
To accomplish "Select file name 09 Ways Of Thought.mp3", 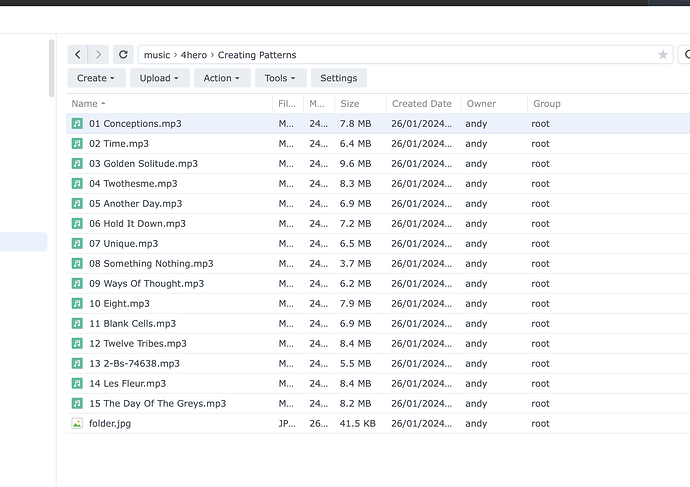I will (147, 284).
